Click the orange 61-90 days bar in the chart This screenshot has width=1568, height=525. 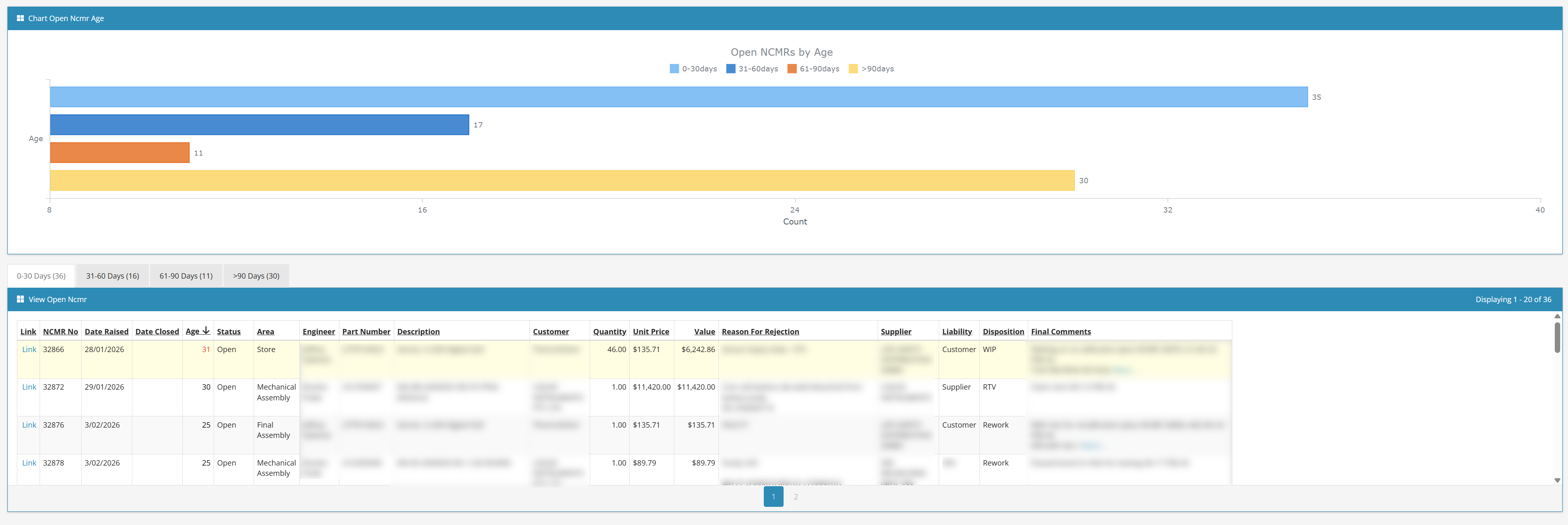(x=119, y=152)
